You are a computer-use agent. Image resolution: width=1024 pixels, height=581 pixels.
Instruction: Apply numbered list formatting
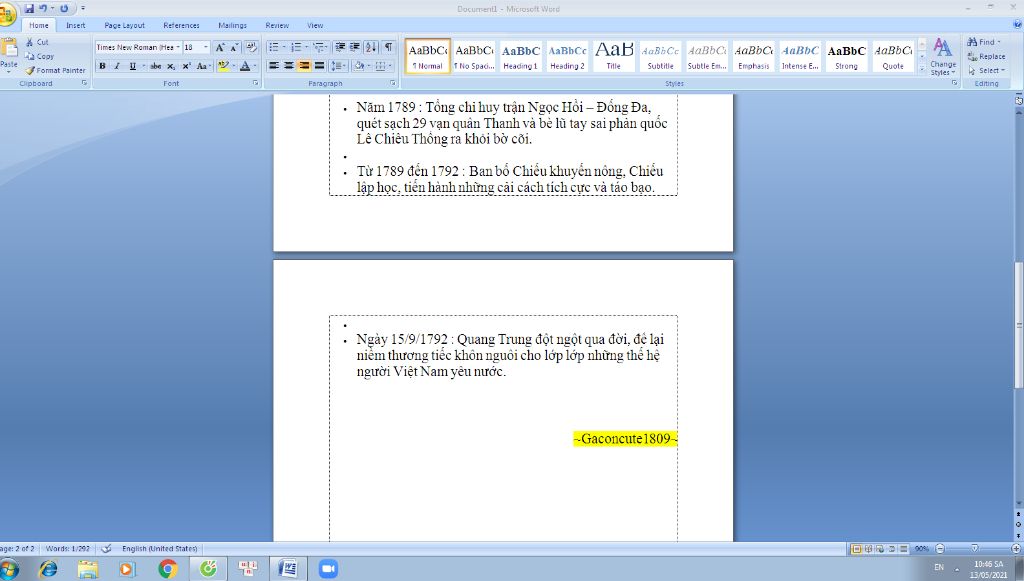[296, 47]
